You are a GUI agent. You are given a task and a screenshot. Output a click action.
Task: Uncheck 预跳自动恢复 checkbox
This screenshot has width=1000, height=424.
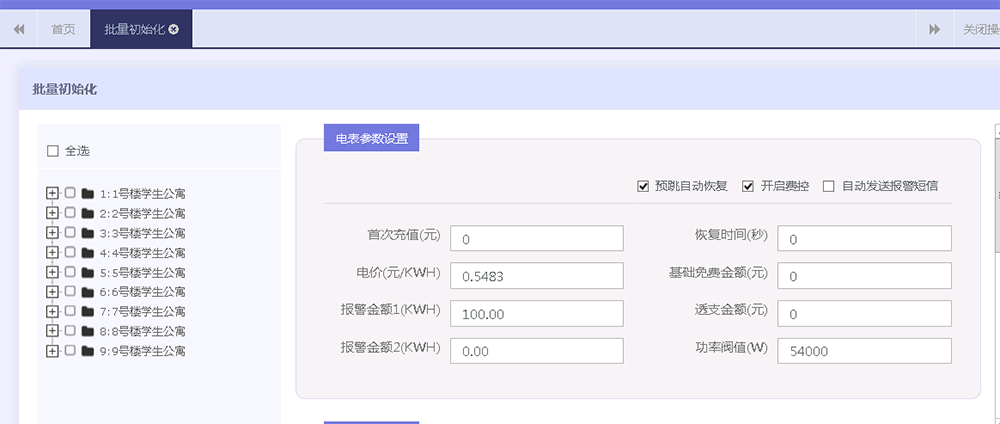(643, 186)
